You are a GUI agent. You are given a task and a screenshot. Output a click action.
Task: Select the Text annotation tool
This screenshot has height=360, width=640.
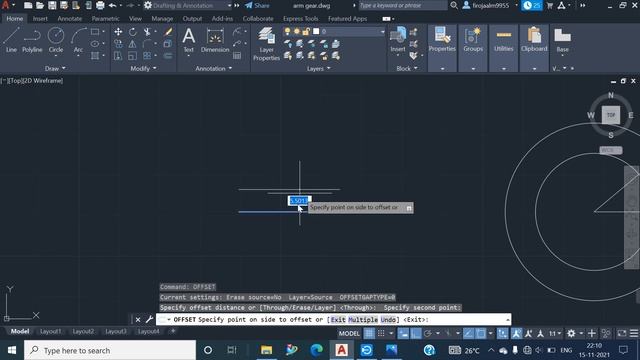(x=189, y=40)
